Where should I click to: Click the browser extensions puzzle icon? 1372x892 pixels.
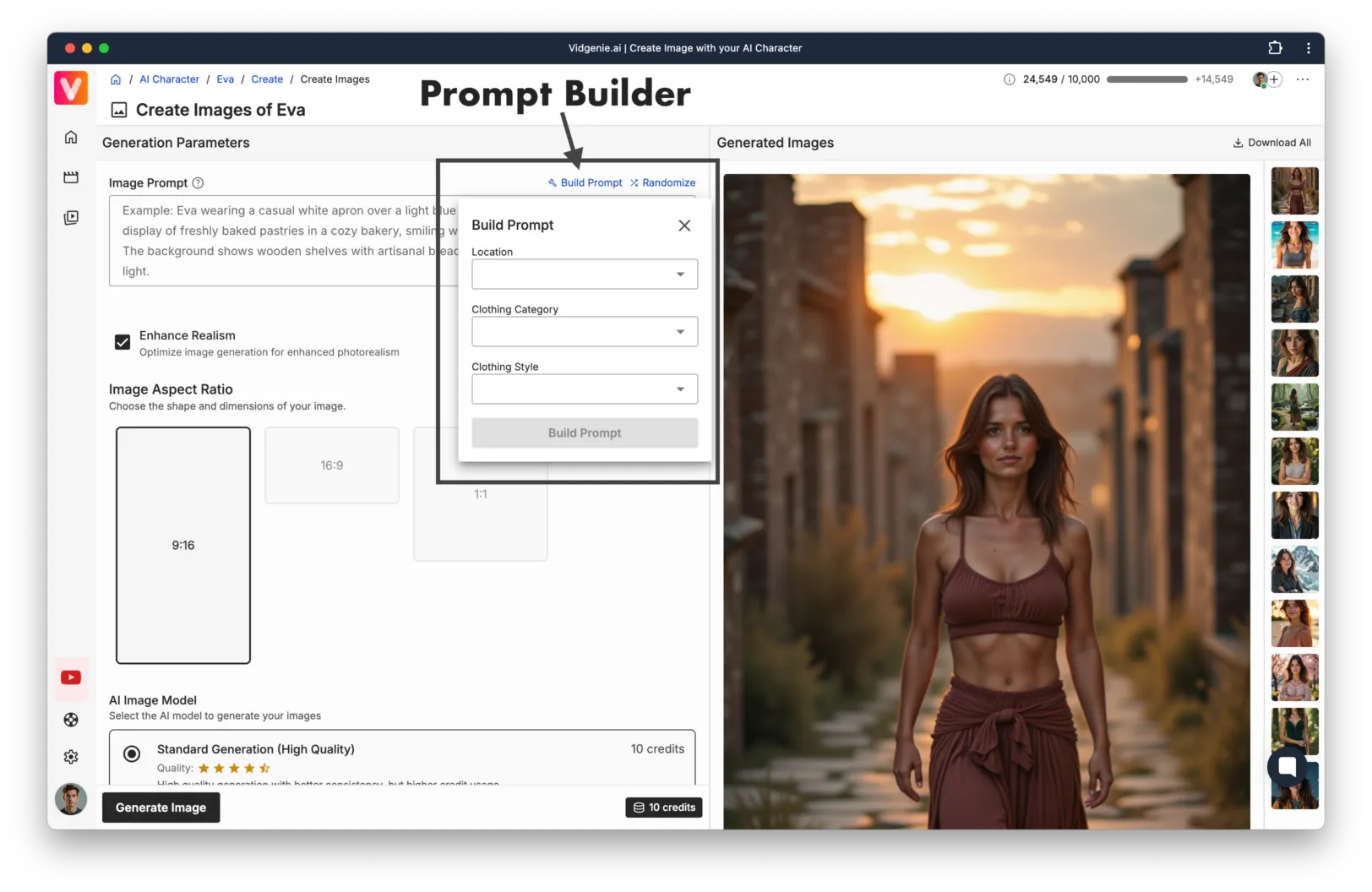point(1275,48)
